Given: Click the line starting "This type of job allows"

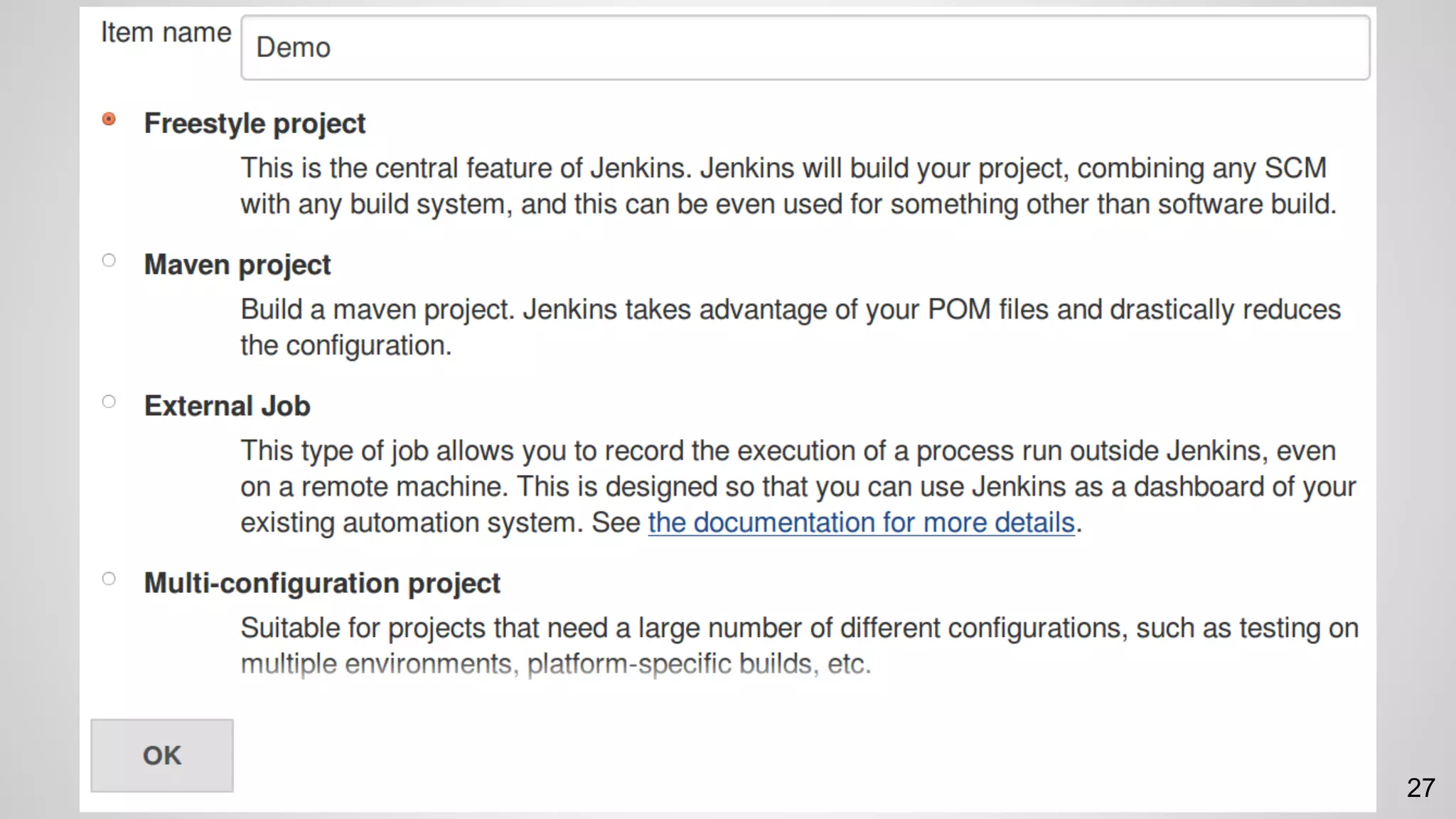Looking at the screenshot, I should [788, 451].
